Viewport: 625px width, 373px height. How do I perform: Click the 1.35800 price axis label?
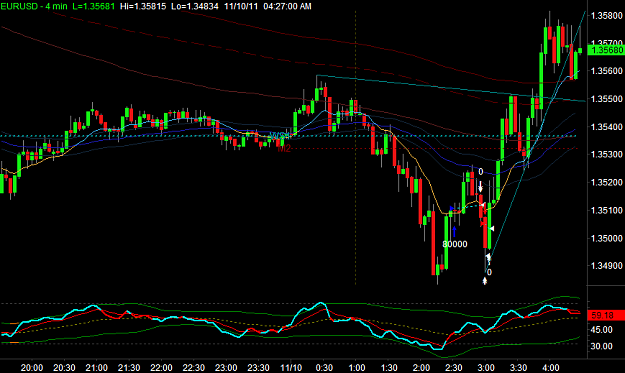[607, 16]
